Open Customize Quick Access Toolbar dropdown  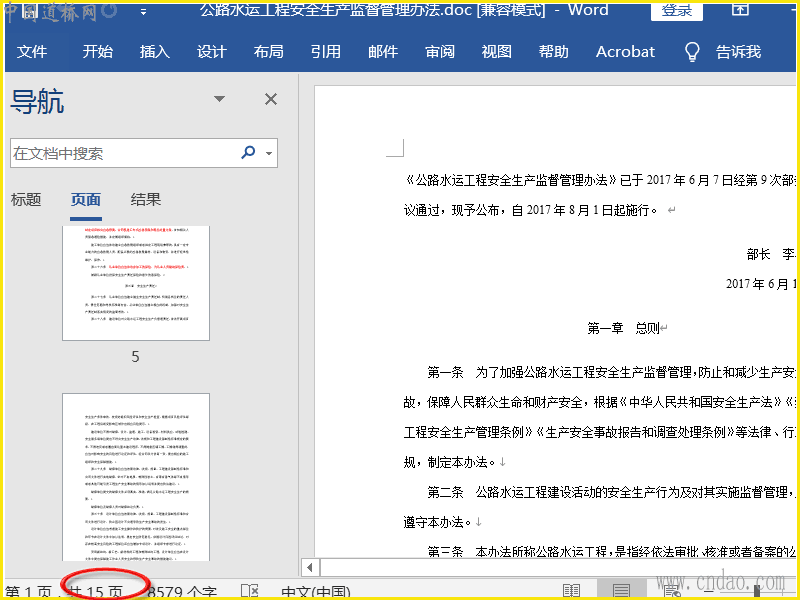(143, 12)
